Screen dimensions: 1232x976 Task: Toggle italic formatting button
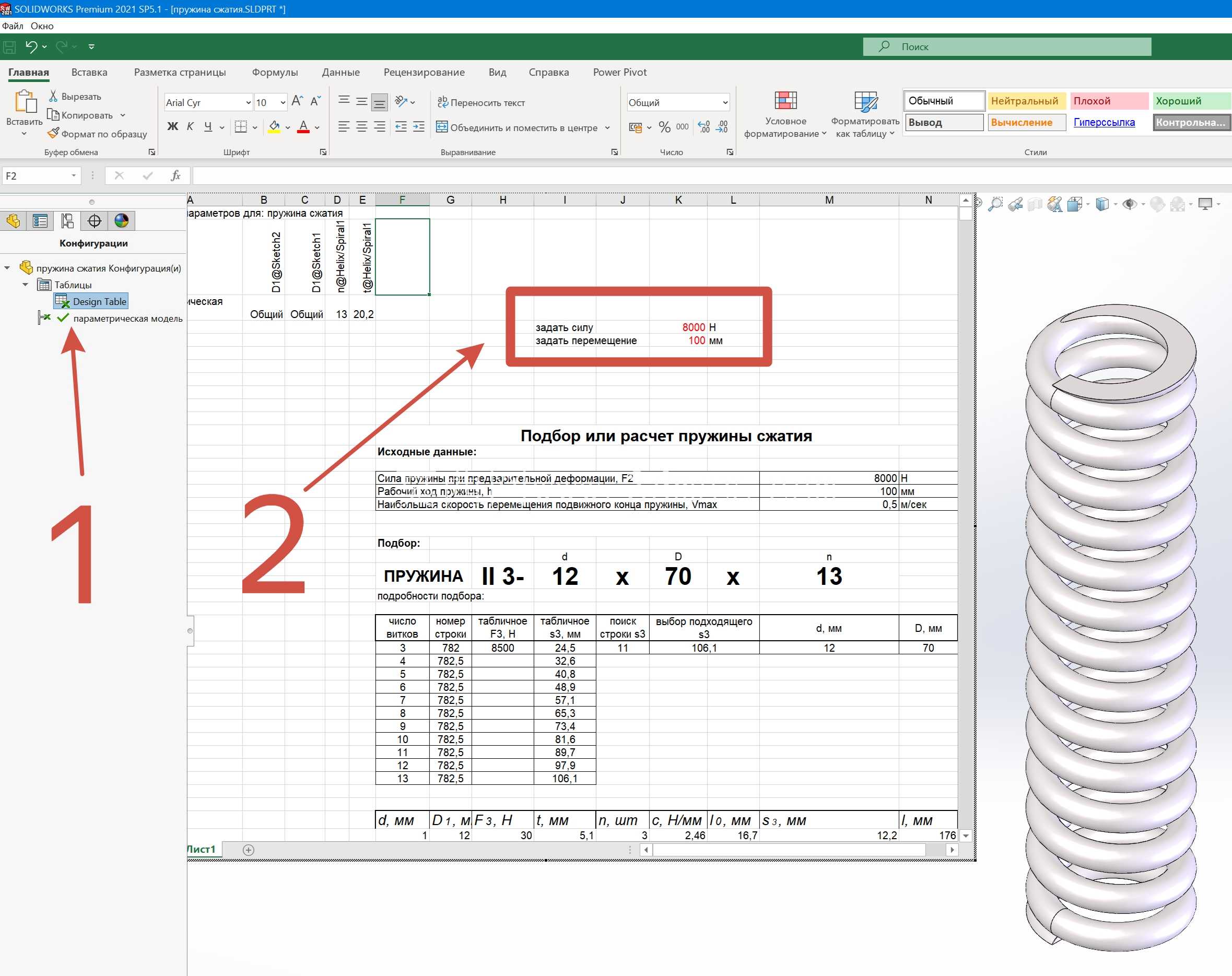(190, 126)
